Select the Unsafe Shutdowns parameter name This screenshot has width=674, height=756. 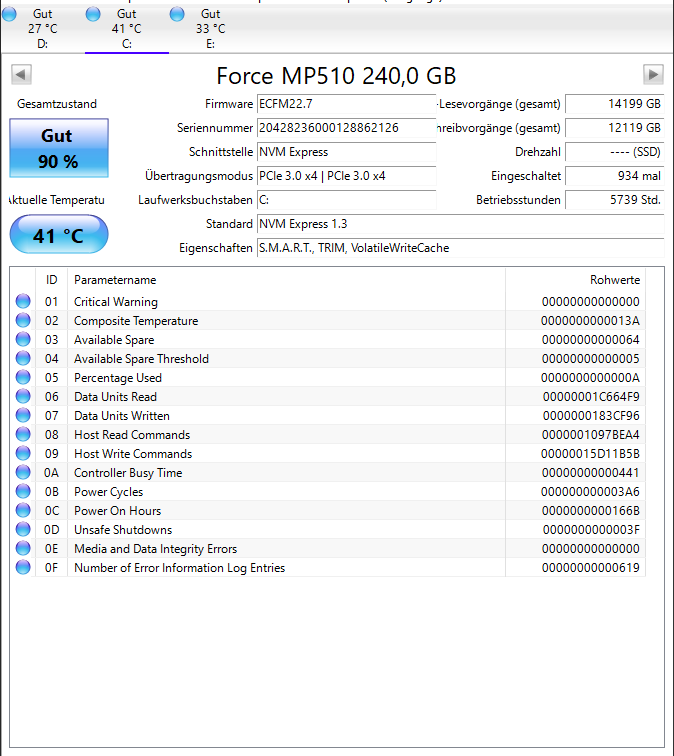pos(123,530)
